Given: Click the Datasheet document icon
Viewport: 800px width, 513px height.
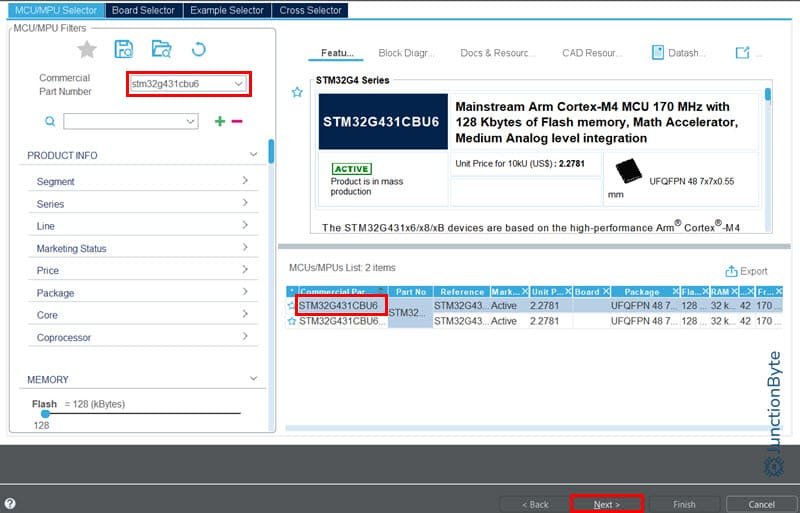Looking at the screenshot, I should [658, 53].
